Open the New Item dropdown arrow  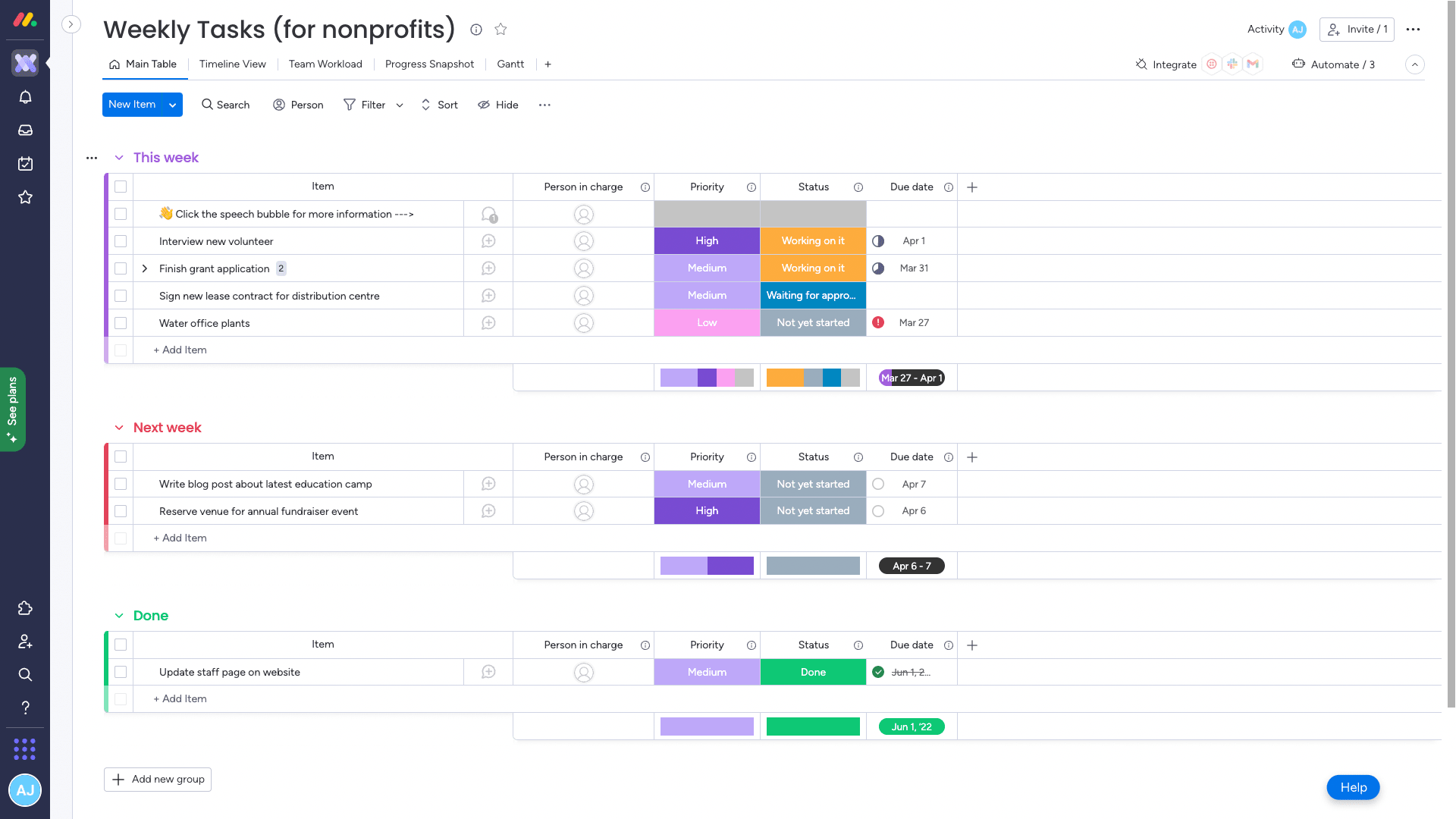[172, 105]
